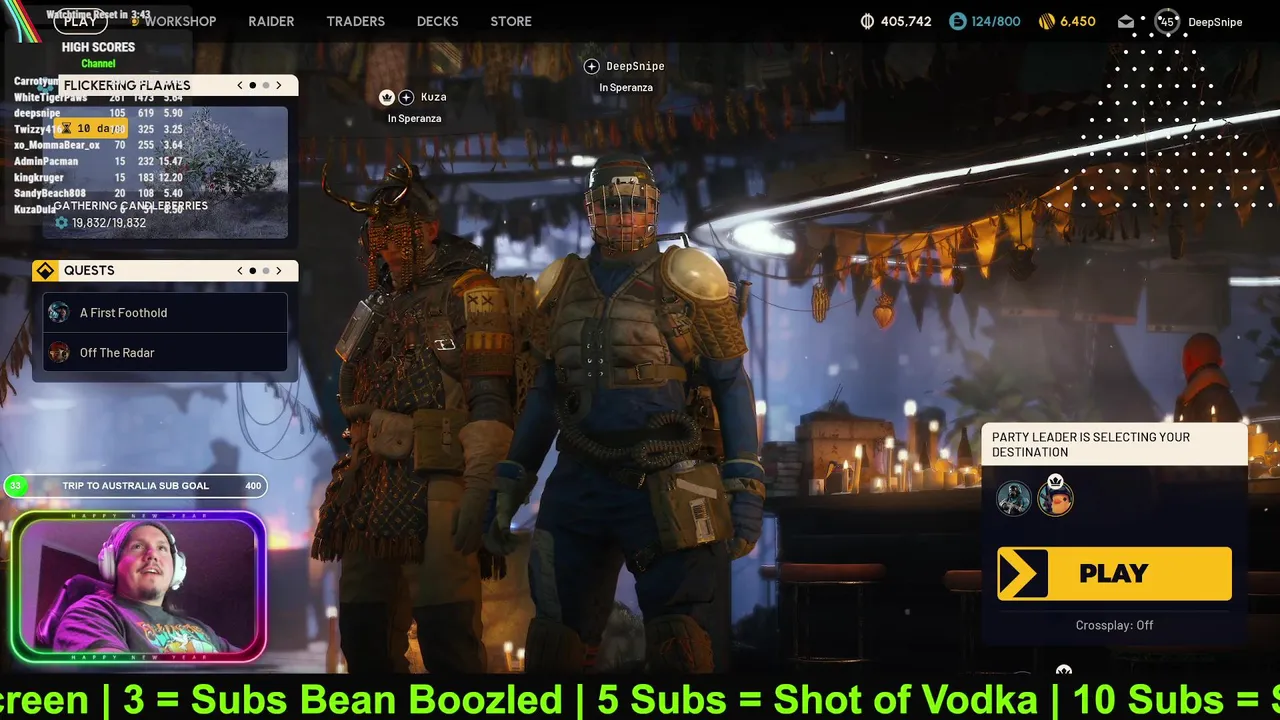This screenshot has height=720, width=1280.
Task: Select first page dot in Quests panel
Action: pos(253,270)
